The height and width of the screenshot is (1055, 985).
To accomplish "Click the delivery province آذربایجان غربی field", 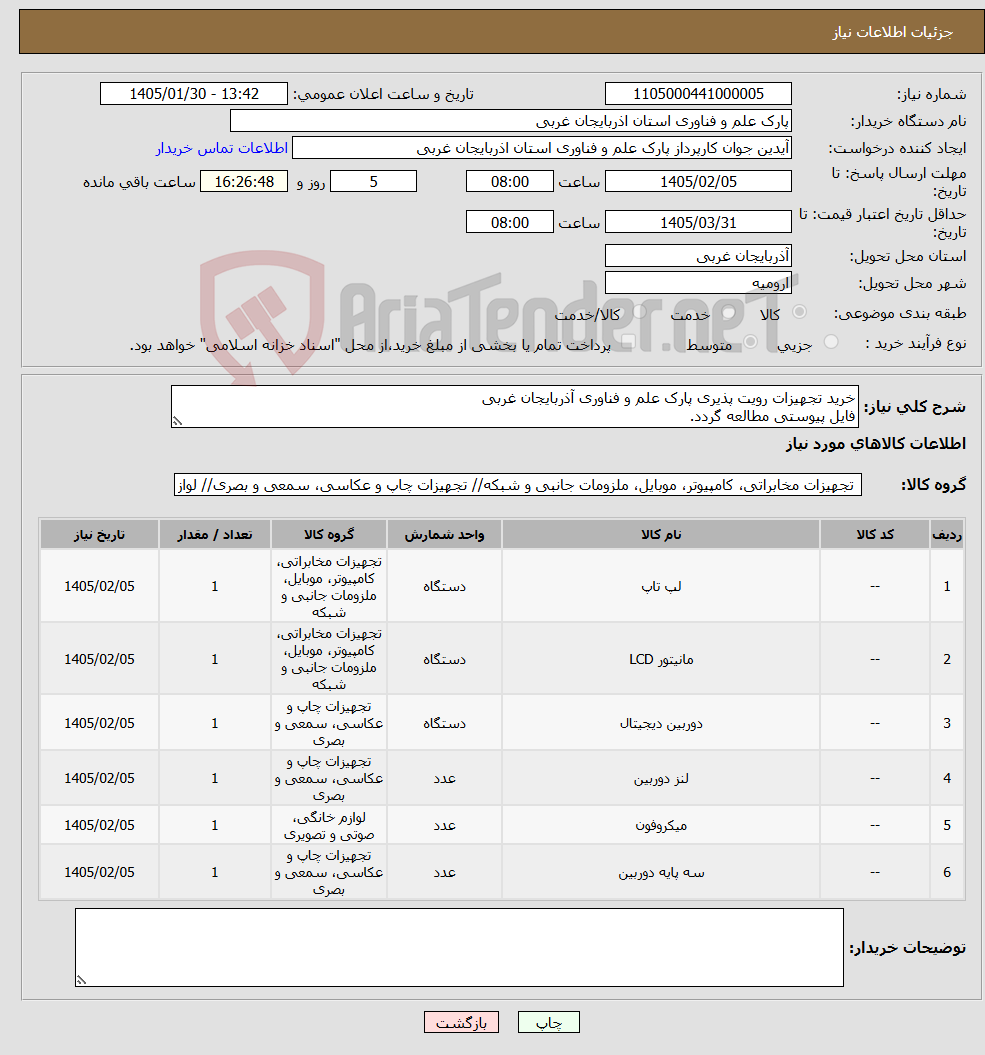I will (698, 256).
